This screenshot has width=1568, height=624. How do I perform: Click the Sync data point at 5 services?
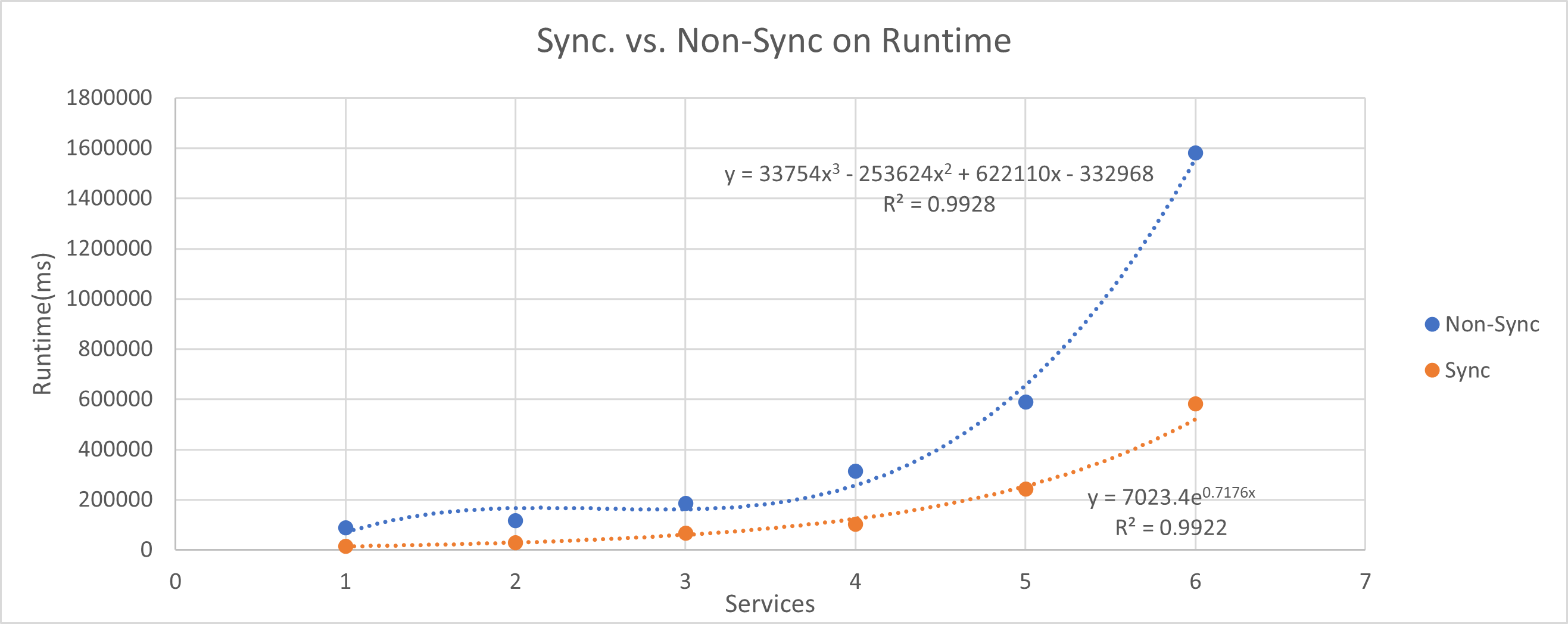1025,489
